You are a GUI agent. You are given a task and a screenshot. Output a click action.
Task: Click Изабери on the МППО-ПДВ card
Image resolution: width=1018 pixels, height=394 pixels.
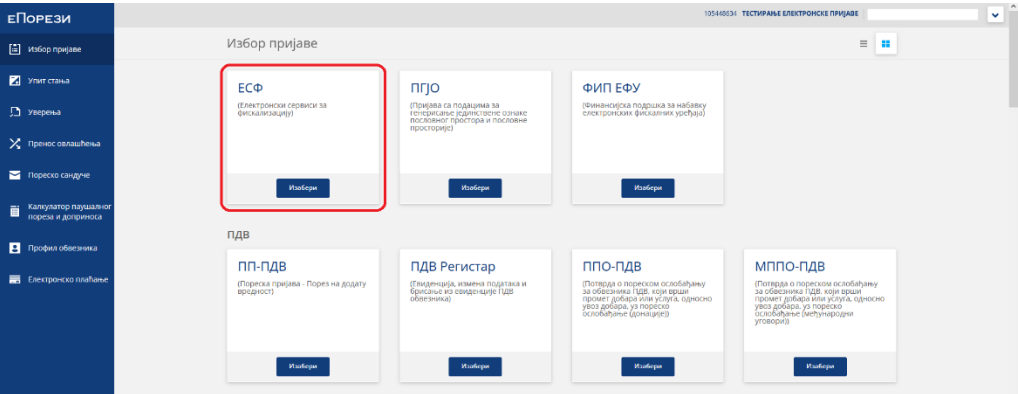point(820,366)
